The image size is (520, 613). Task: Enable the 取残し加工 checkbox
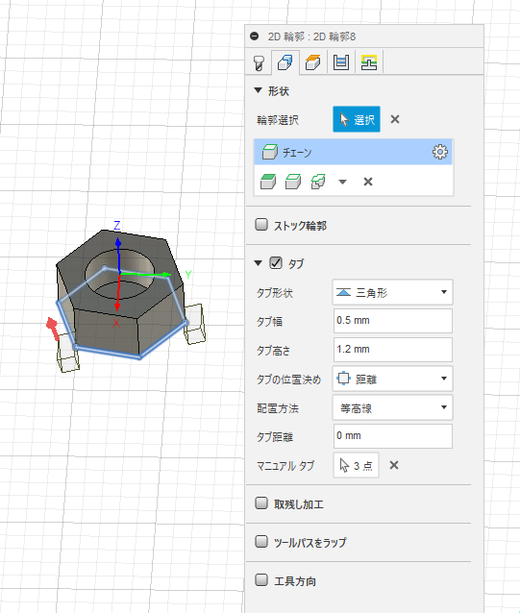click(x=261, y=503)
